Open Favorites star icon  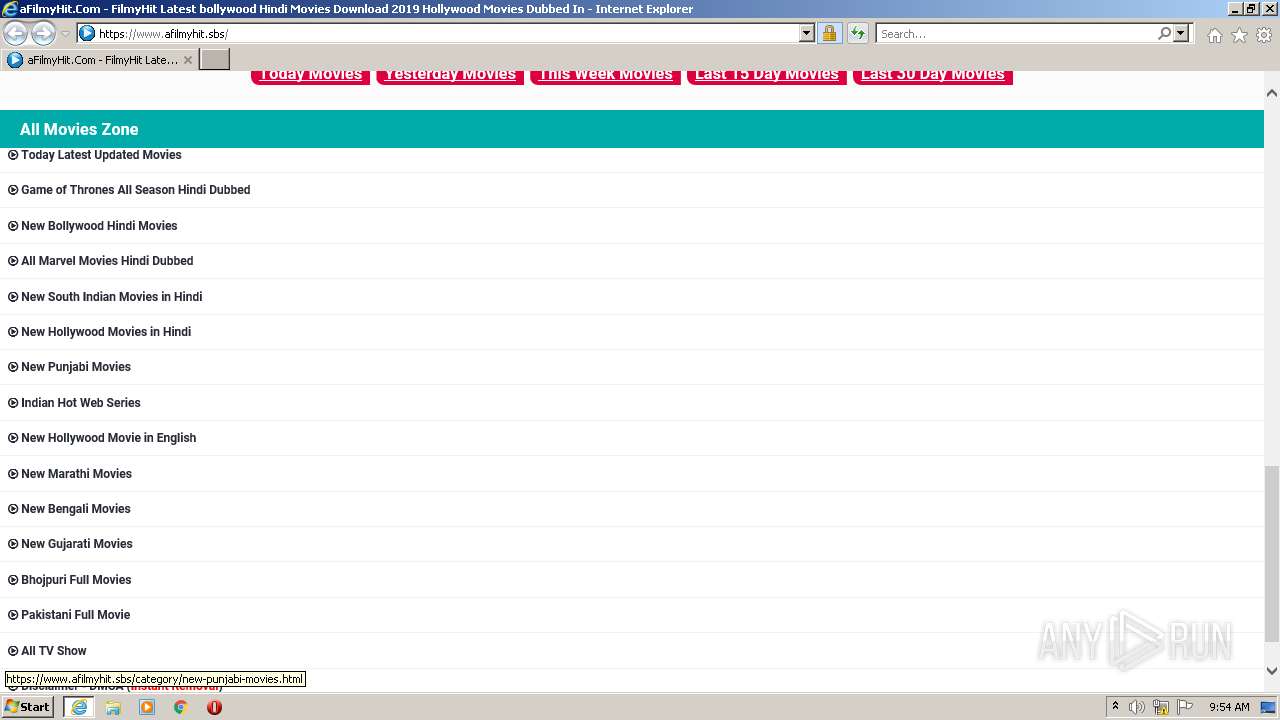1239,35
